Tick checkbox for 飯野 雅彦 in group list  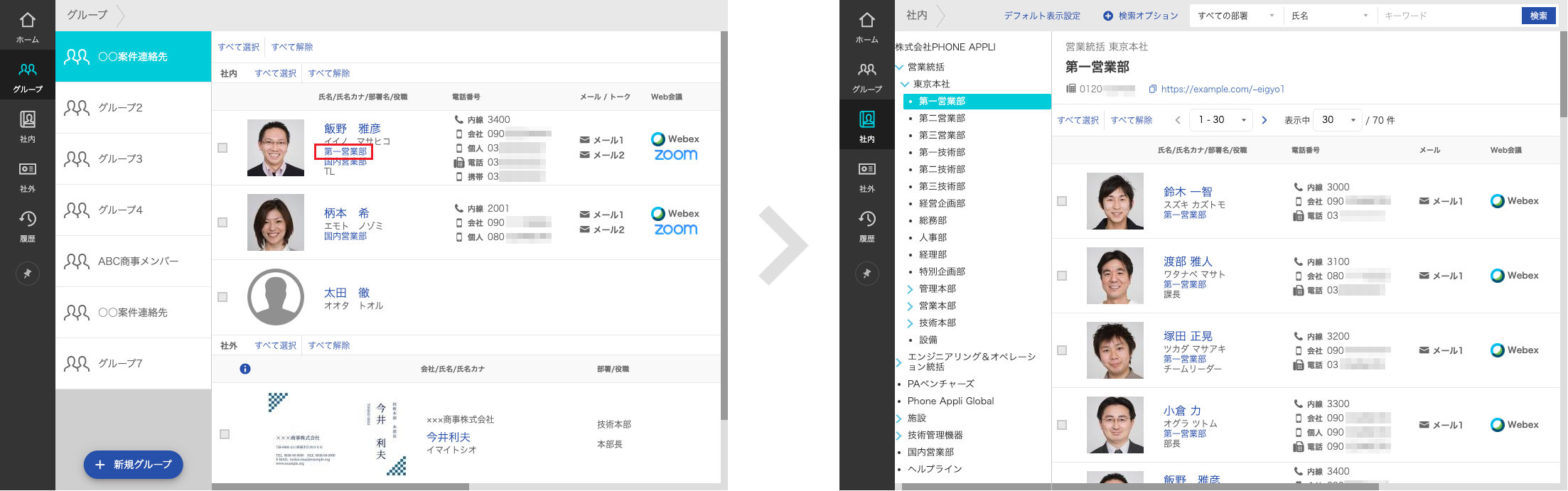pos(222,148)
